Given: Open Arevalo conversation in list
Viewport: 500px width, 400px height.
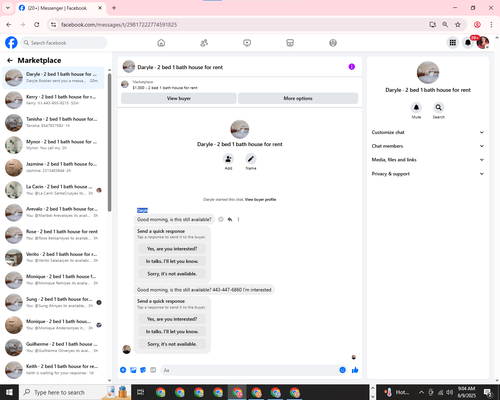Looking at the screenshot, I should pos(53,212).
